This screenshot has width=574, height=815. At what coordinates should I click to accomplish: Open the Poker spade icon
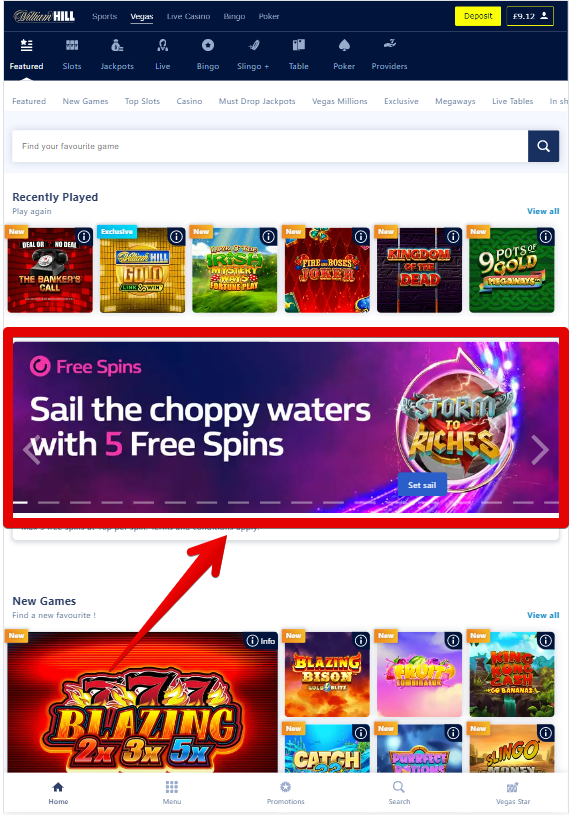344,46
